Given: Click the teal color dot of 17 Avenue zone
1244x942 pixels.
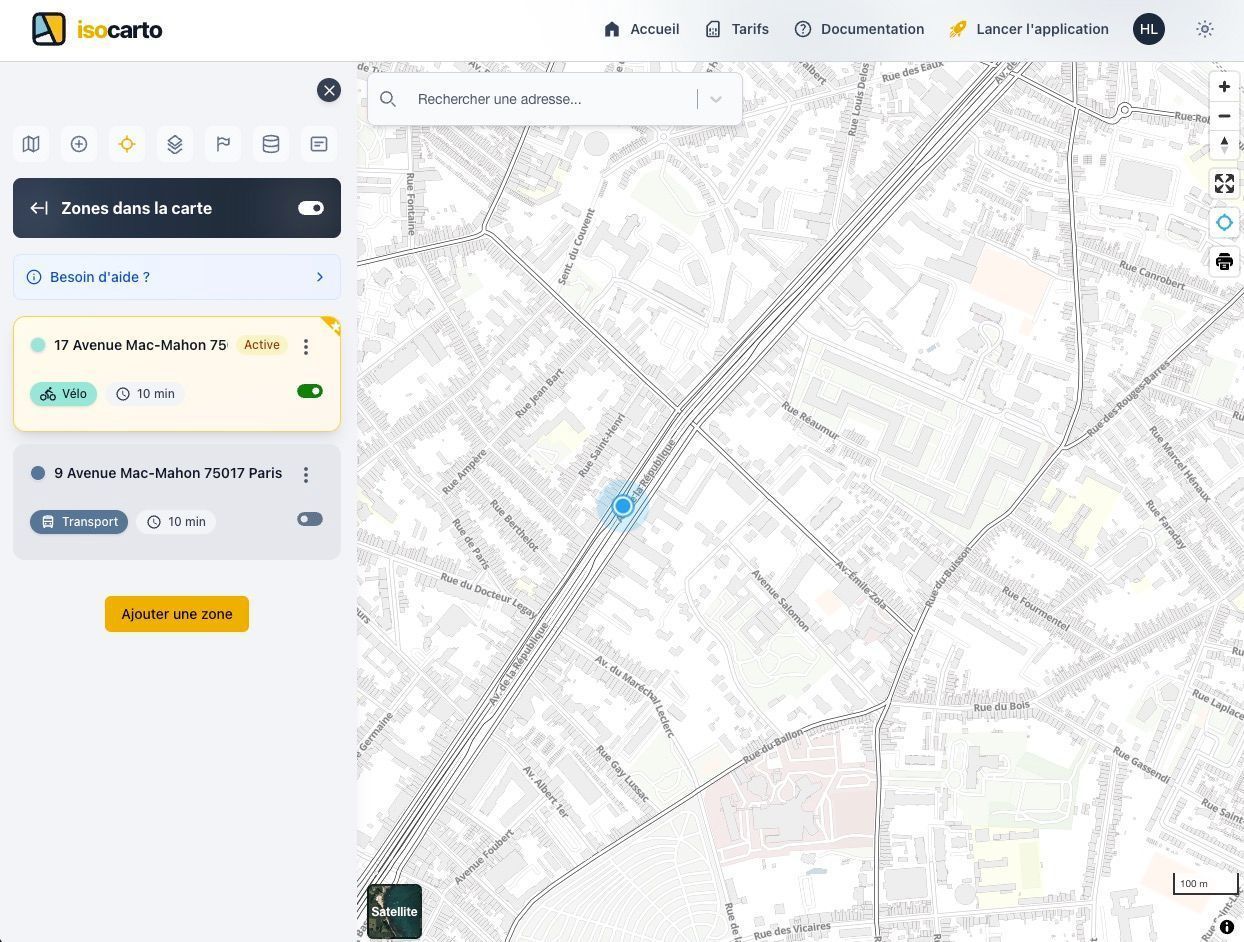Looking at the screenshot, I should coord(38,345).
